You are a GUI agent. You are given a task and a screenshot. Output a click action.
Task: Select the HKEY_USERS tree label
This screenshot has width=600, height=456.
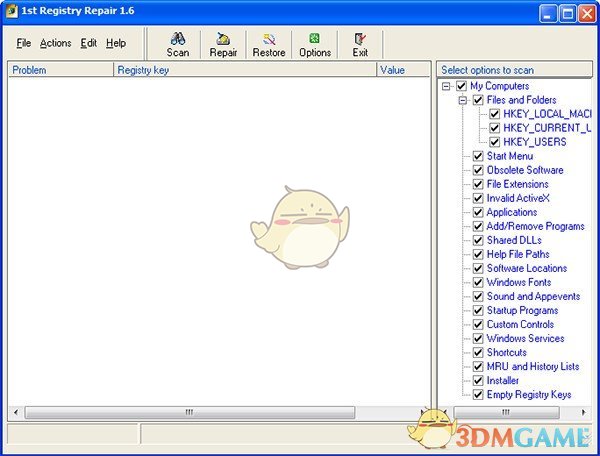point(535,142)
